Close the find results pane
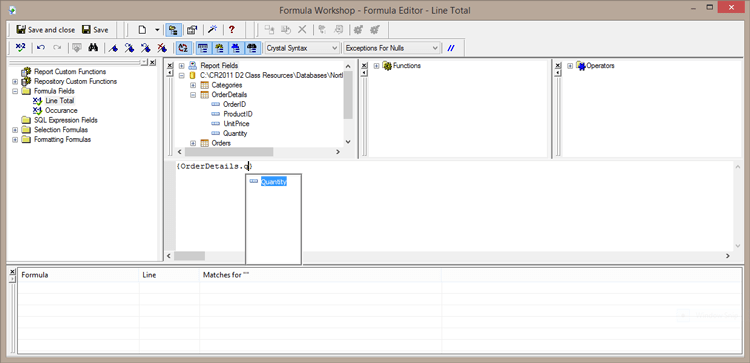 click(x=13, y=272)
